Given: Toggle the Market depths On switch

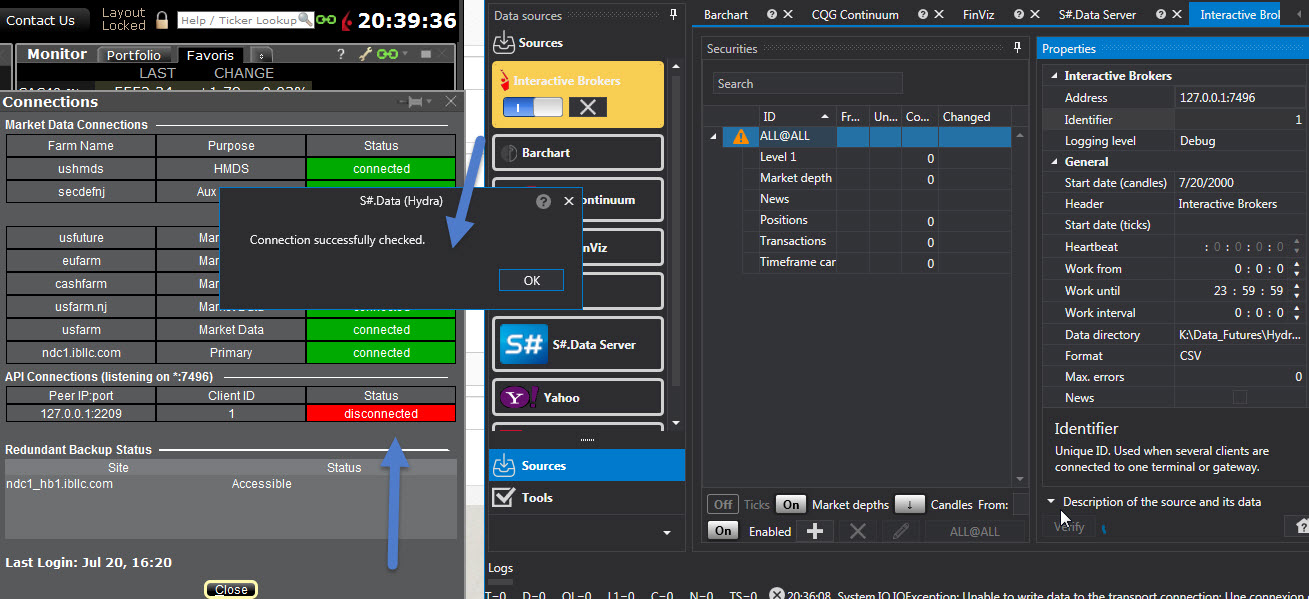Looking at the screenshot, I should click(791, 505).
